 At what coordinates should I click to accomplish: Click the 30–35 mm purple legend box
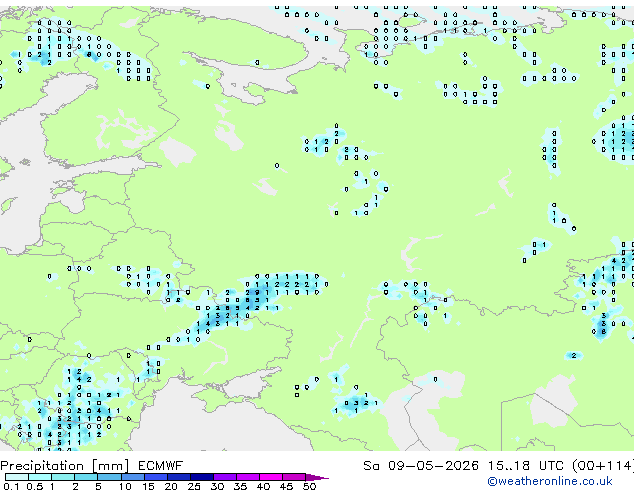click(x=224, y=477)
